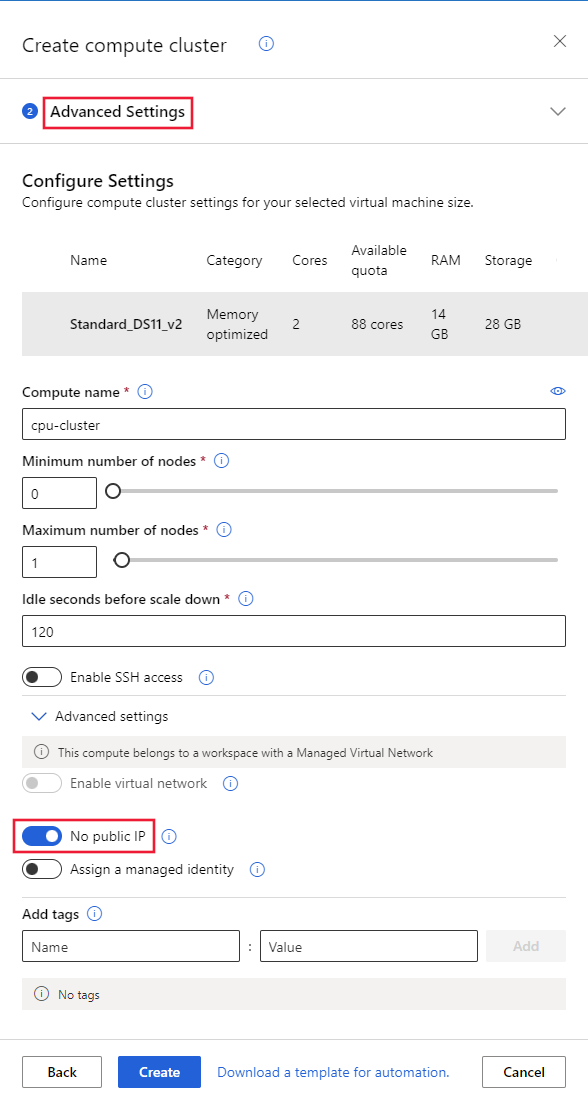The height and width of the screenshot is (1113, 588).
Task: Click info icon beside Create compute cluster title
Action: [266, 44]
